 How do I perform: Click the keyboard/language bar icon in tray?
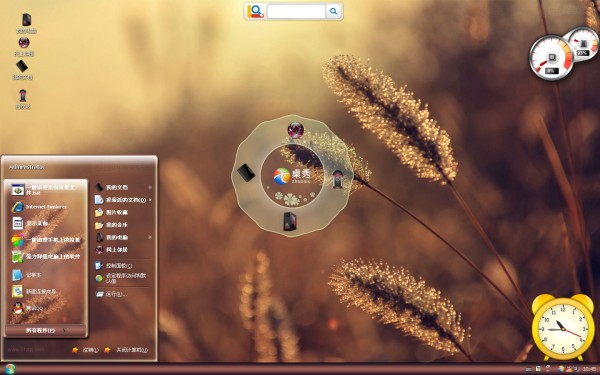528,369
